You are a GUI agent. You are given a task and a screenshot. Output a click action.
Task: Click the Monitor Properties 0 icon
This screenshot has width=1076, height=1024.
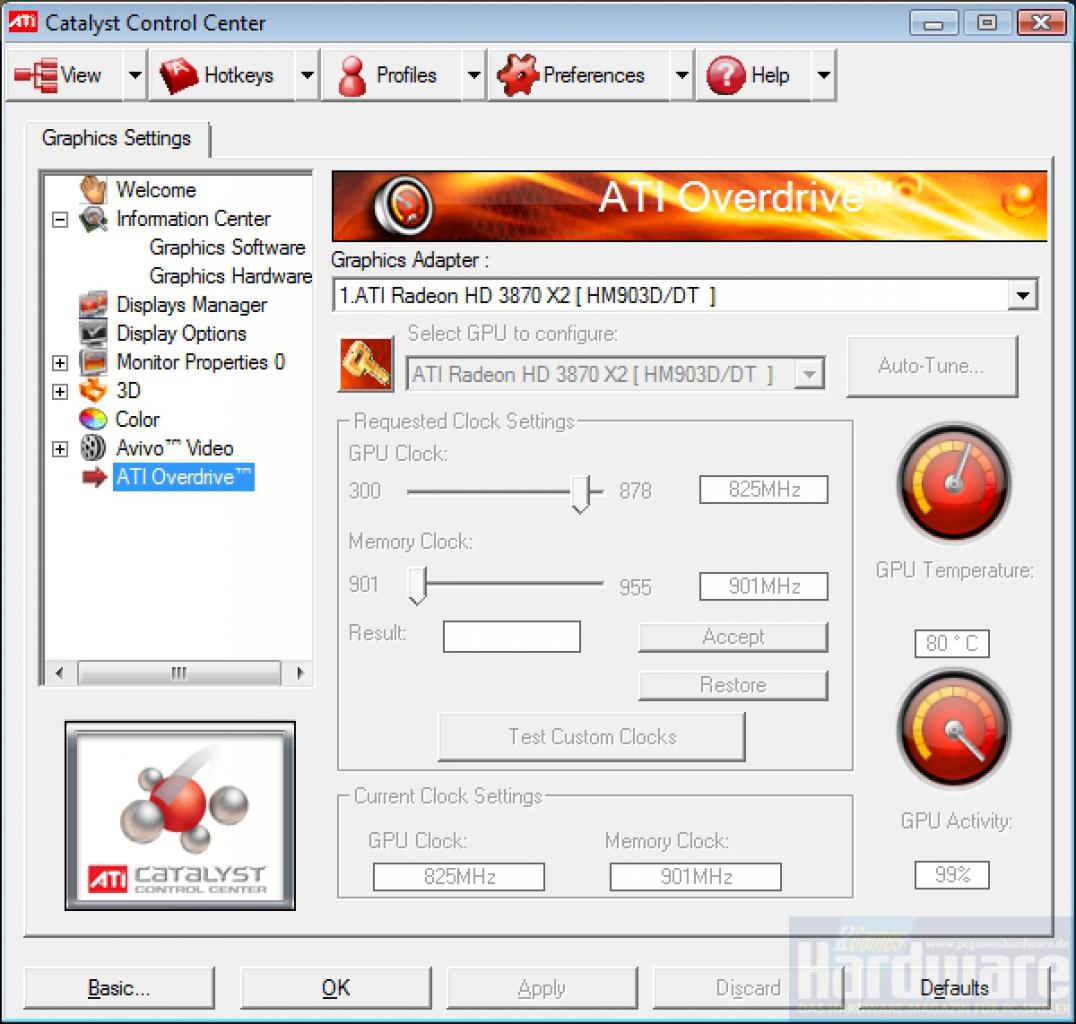pyautogui.click(x=93, y=362)
